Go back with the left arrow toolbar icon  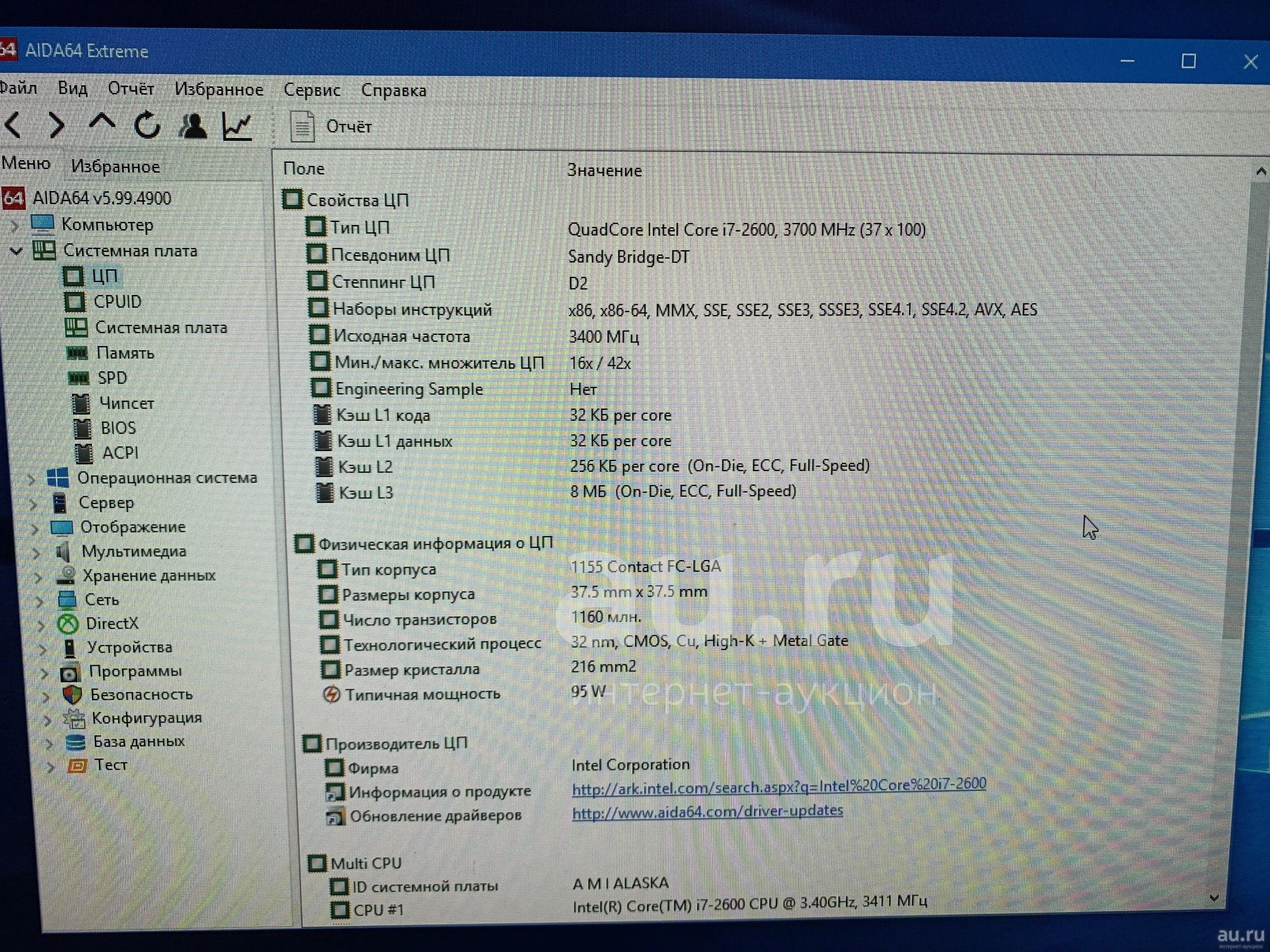coord(12,124)
